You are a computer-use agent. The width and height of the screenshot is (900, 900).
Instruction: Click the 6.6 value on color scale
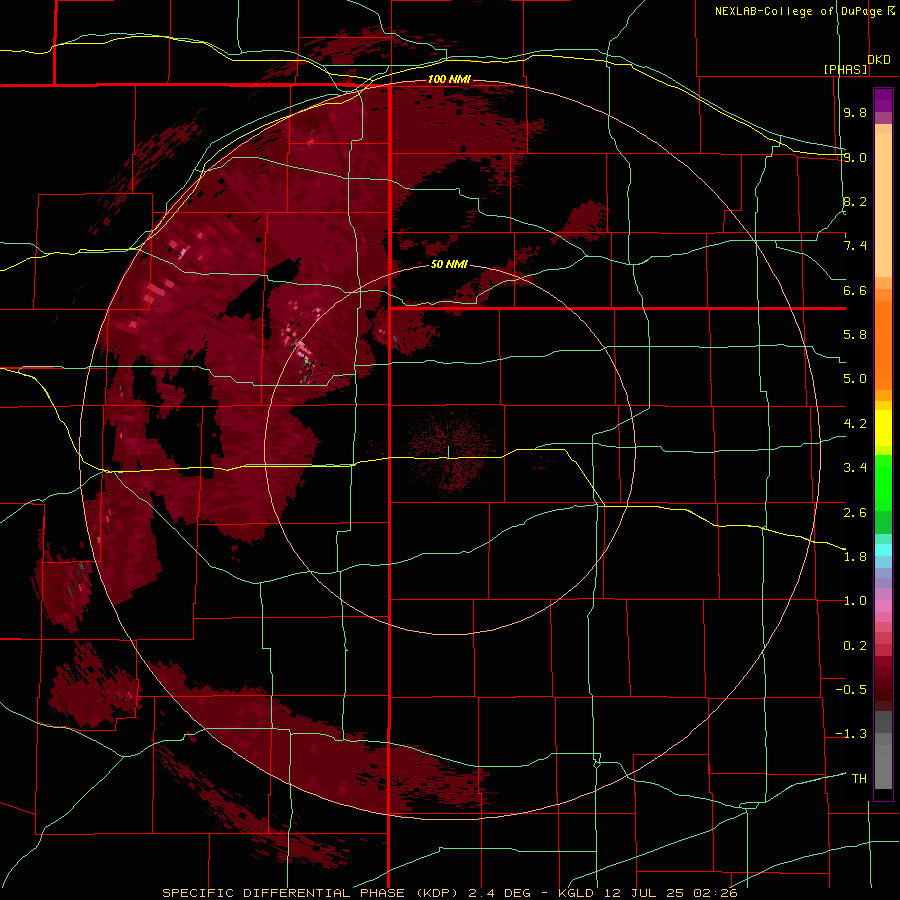coord(855,290)
